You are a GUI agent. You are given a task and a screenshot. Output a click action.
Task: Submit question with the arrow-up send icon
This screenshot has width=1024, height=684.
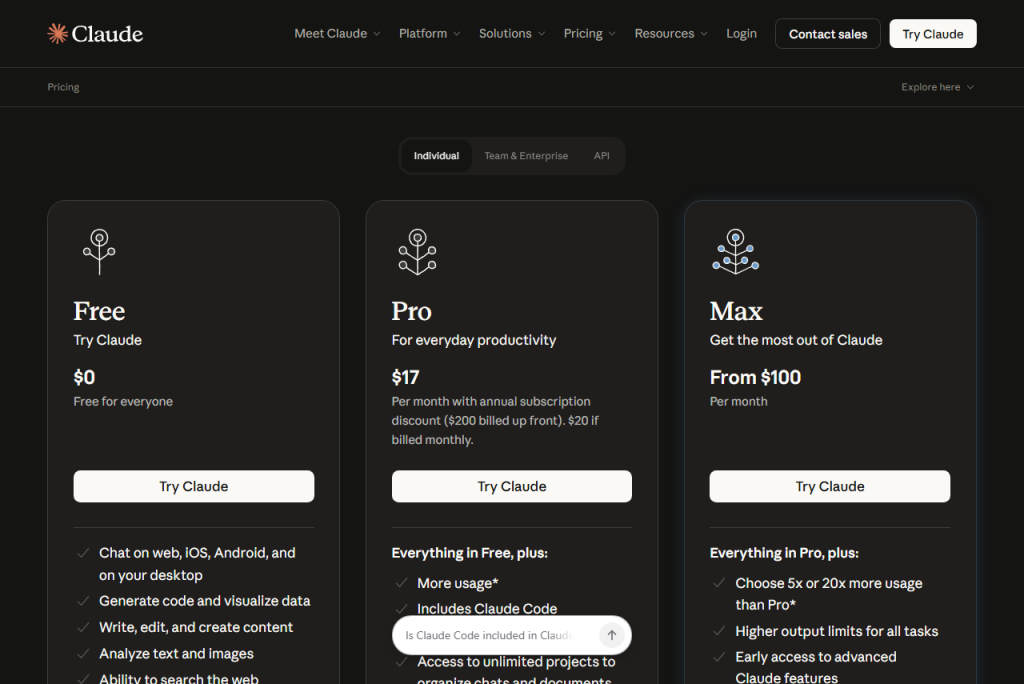click(x=612, y=635)
